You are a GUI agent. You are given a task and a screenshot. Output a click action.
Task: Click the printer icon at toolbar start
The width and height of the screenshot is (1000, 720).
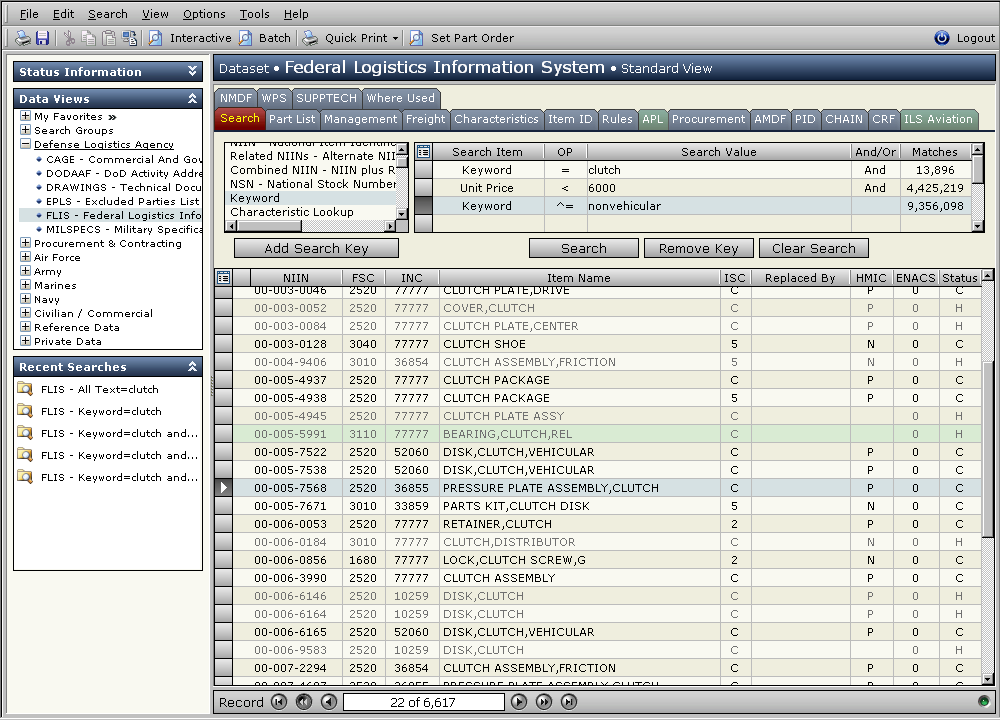[22, 38]
